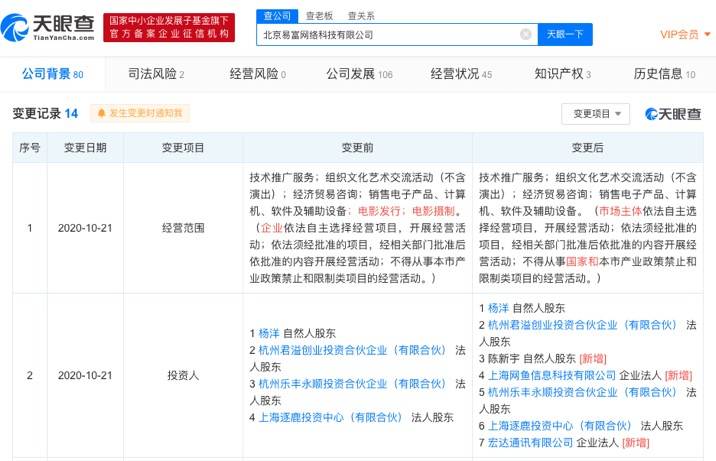Open 杨洋 link in the 变更后 column
Image resolution: width=716 pixels, height=461 pixels.
(x=498, y=309)
